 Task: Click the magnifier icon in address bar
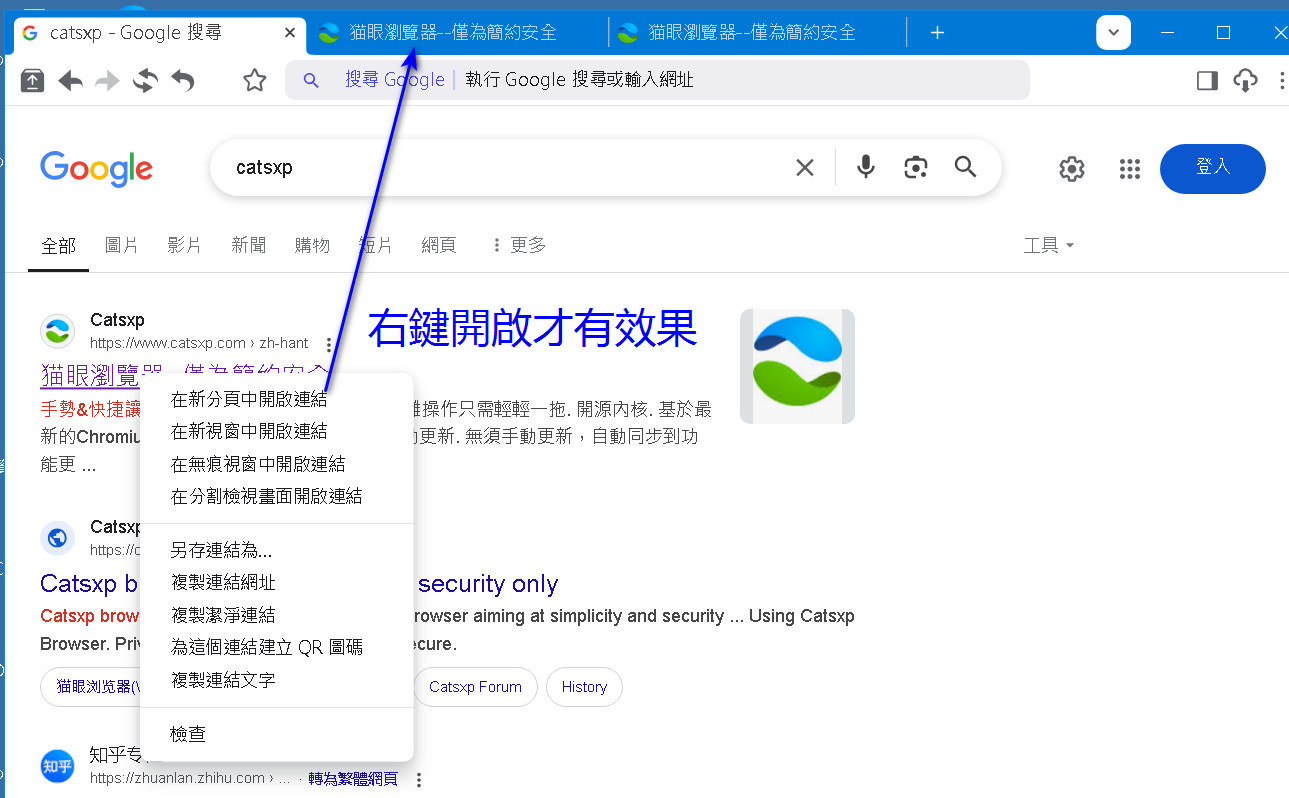tap(311, 80)
